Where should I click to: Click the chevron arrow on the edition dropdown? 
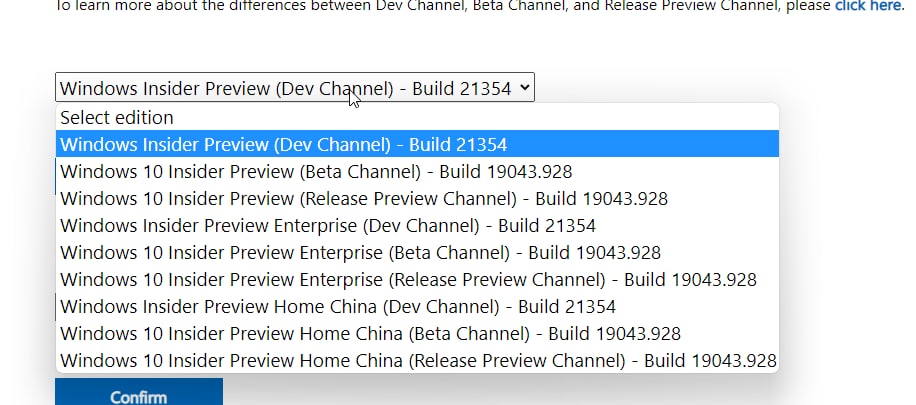(x=524, y=88)
